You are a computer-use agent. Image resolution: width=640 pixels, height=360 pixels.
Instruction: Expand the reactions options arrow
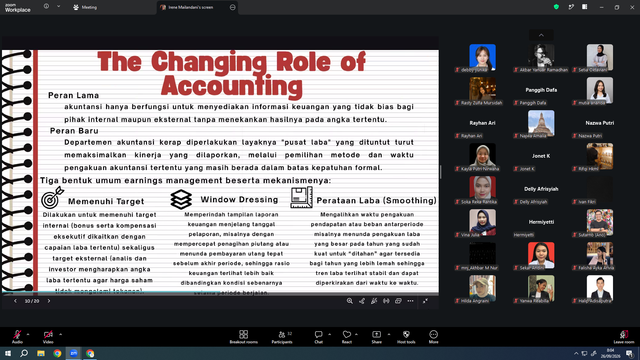[356, 334]
